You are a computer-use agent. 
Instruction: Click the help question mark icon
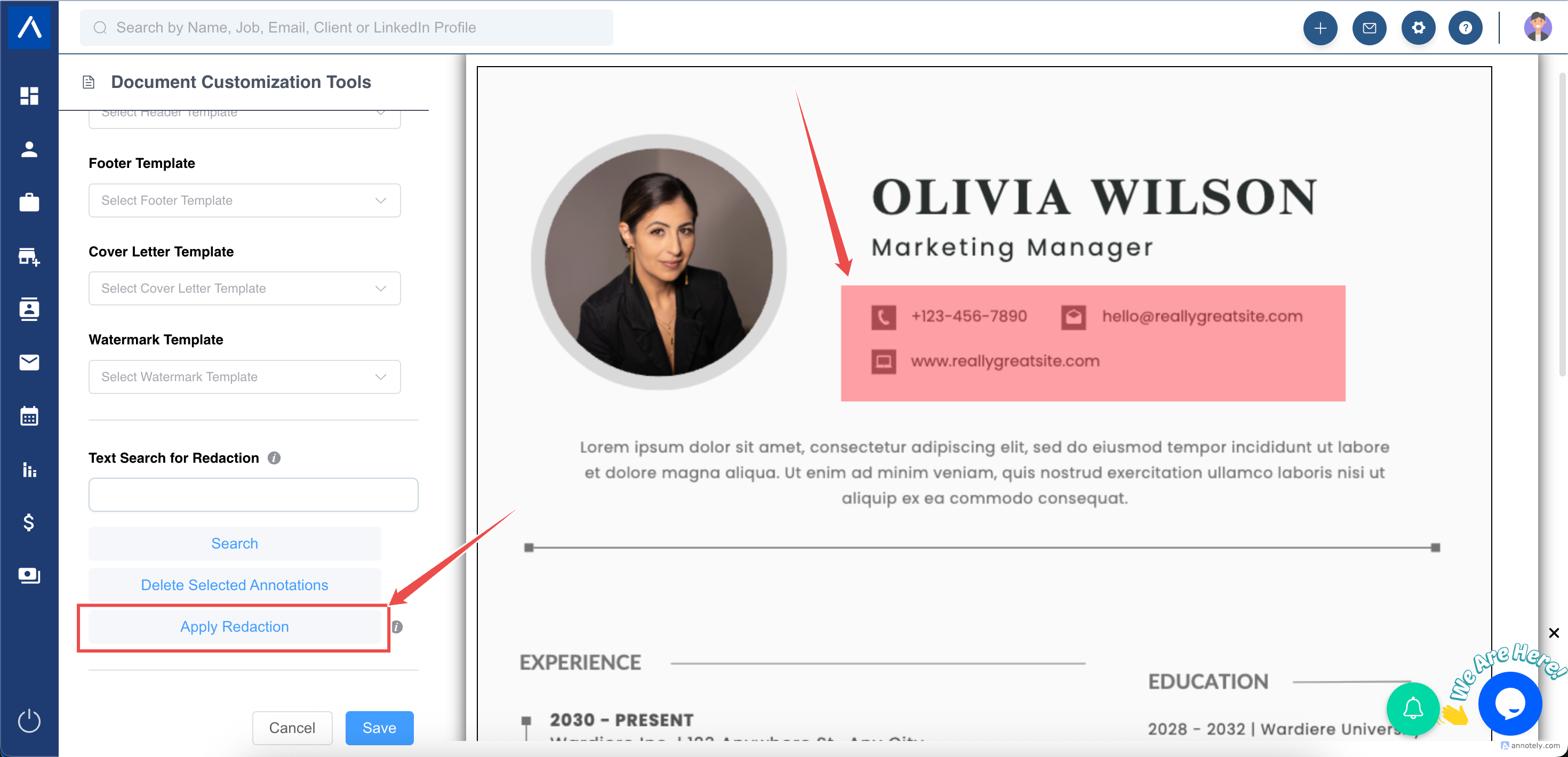1465,28
